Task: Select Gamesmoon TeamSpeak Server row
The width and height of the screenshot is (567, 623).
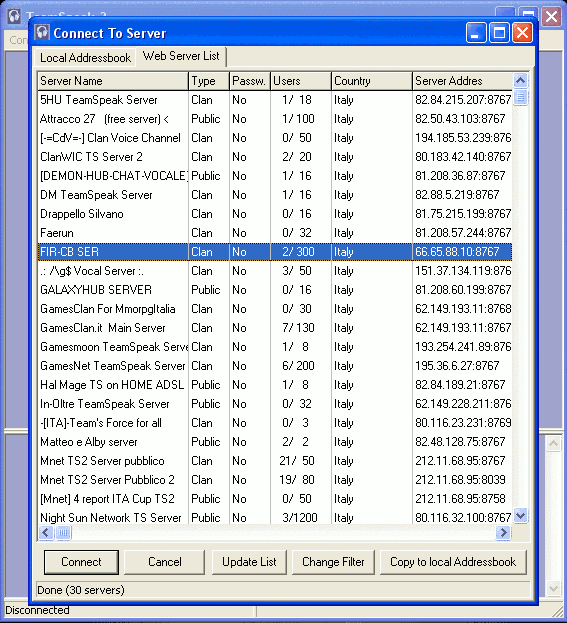Action: point(275,347)
